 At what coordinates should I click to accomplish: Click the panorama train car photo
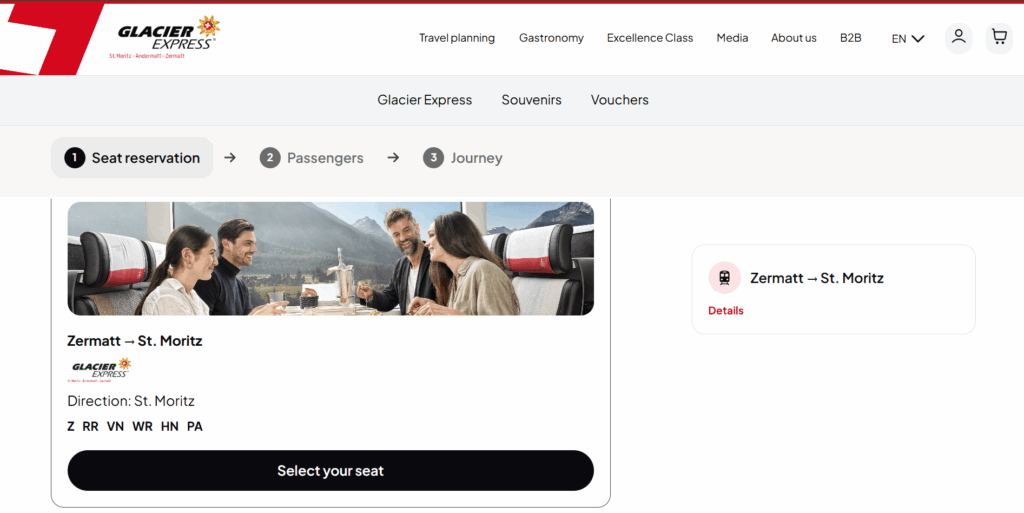tap(330, 258)
